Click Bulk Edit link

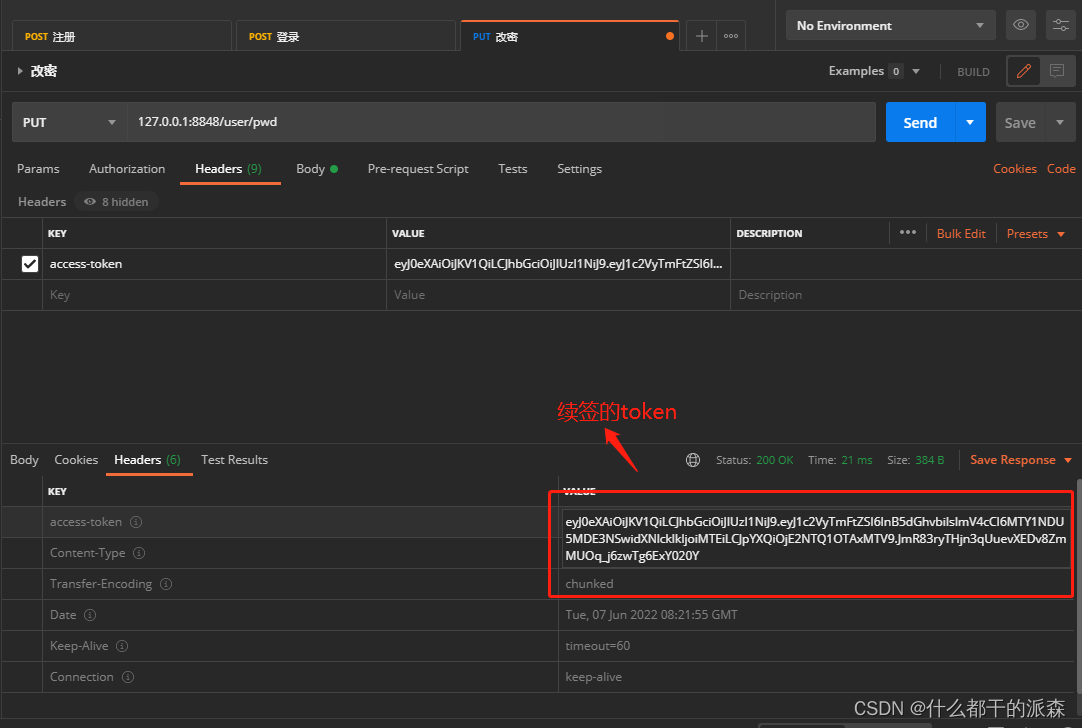point(961,234)
